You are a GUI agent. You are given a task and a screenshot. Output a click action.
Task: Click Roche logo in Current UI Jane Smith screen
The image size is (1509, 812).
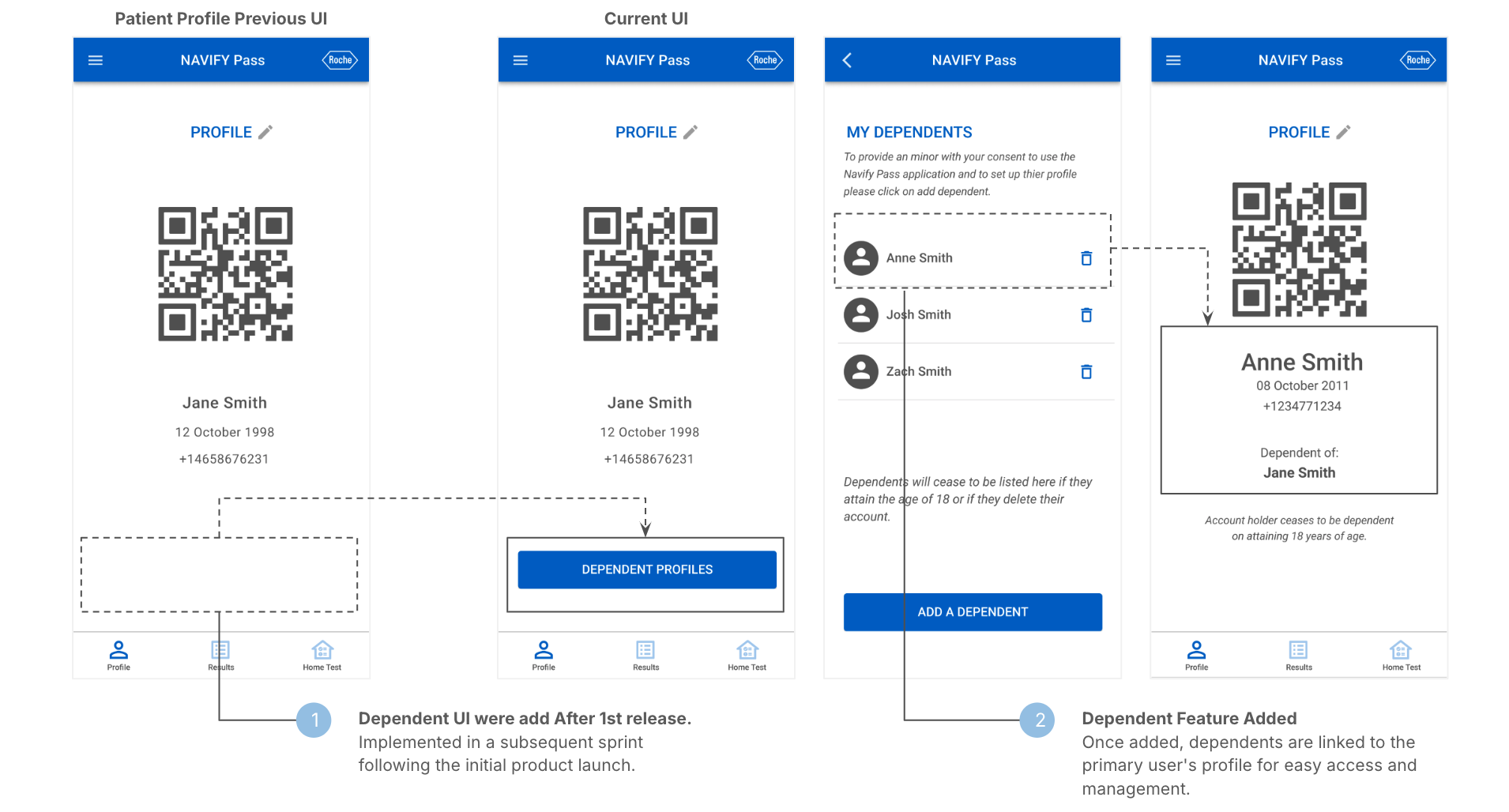coord(765,60)
